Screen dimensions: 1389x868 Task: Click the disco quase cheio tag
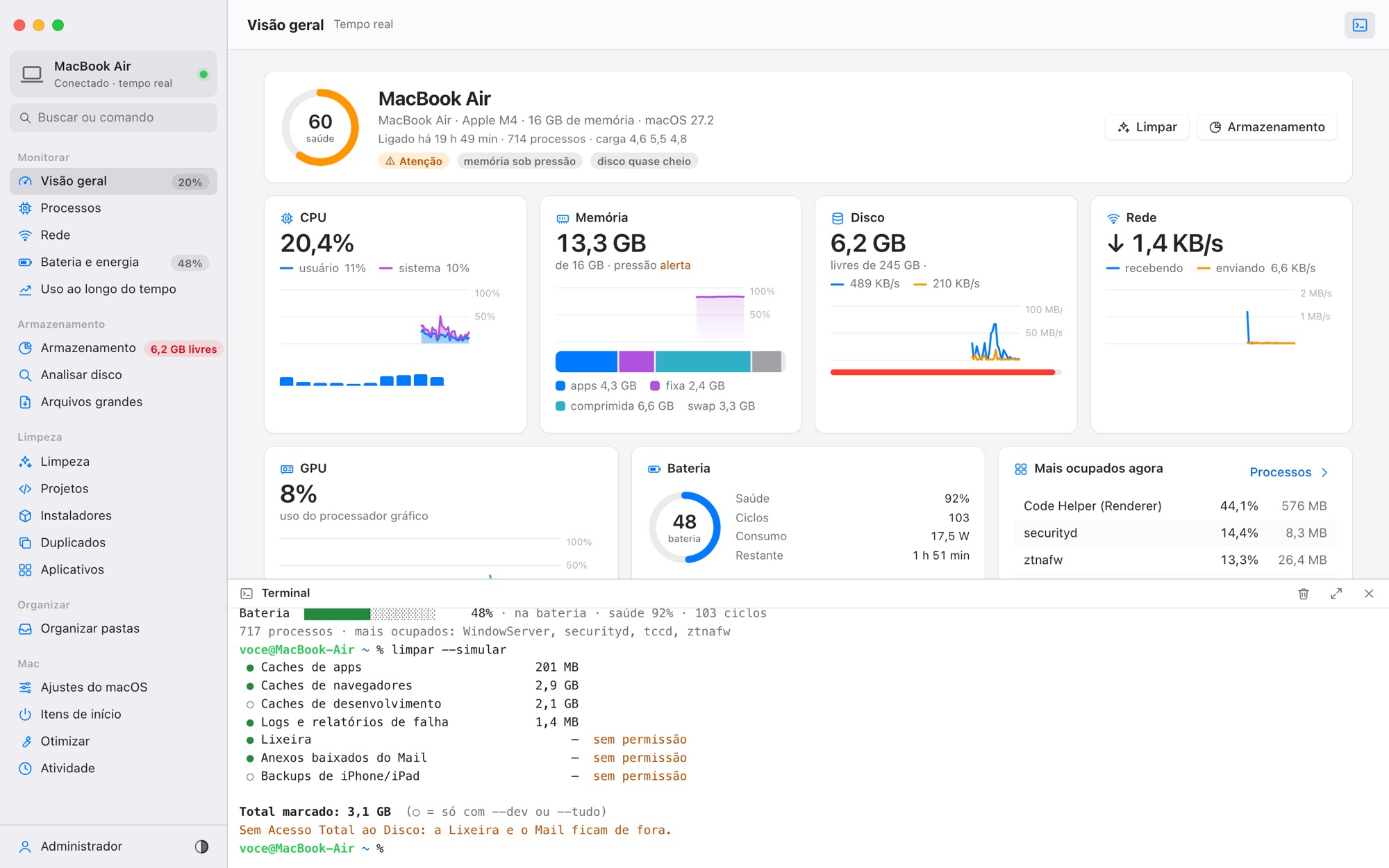644,161
